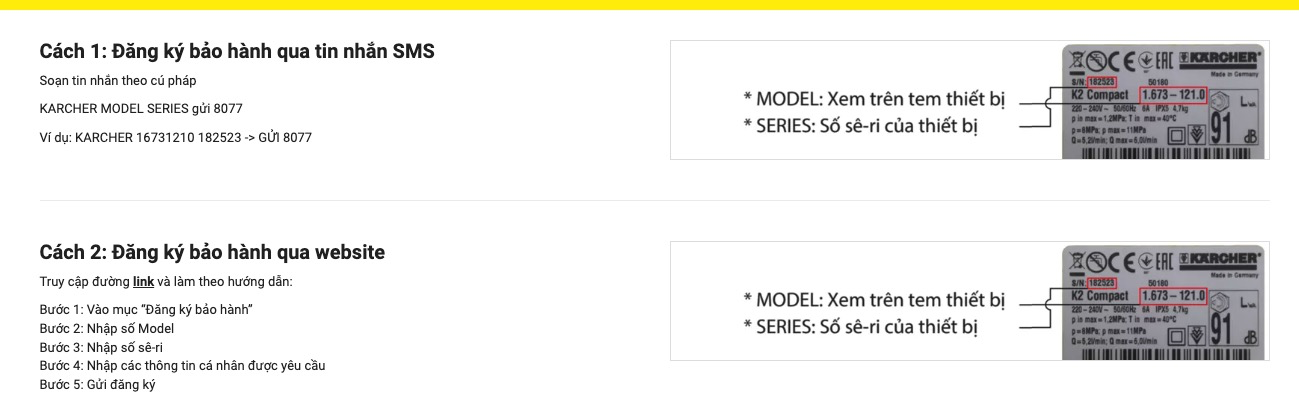
Task: Click the red-boxed serial number 182523 in the SMS image
Action: (1101, 83)
